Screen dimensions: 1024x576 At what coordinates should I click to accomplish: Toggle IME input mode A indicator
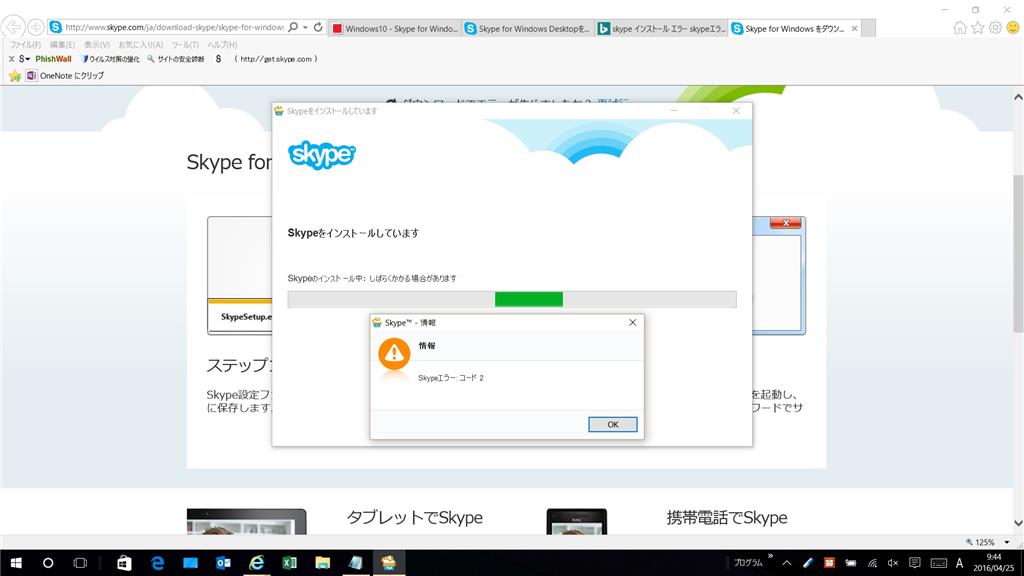(x=959, y=563)
